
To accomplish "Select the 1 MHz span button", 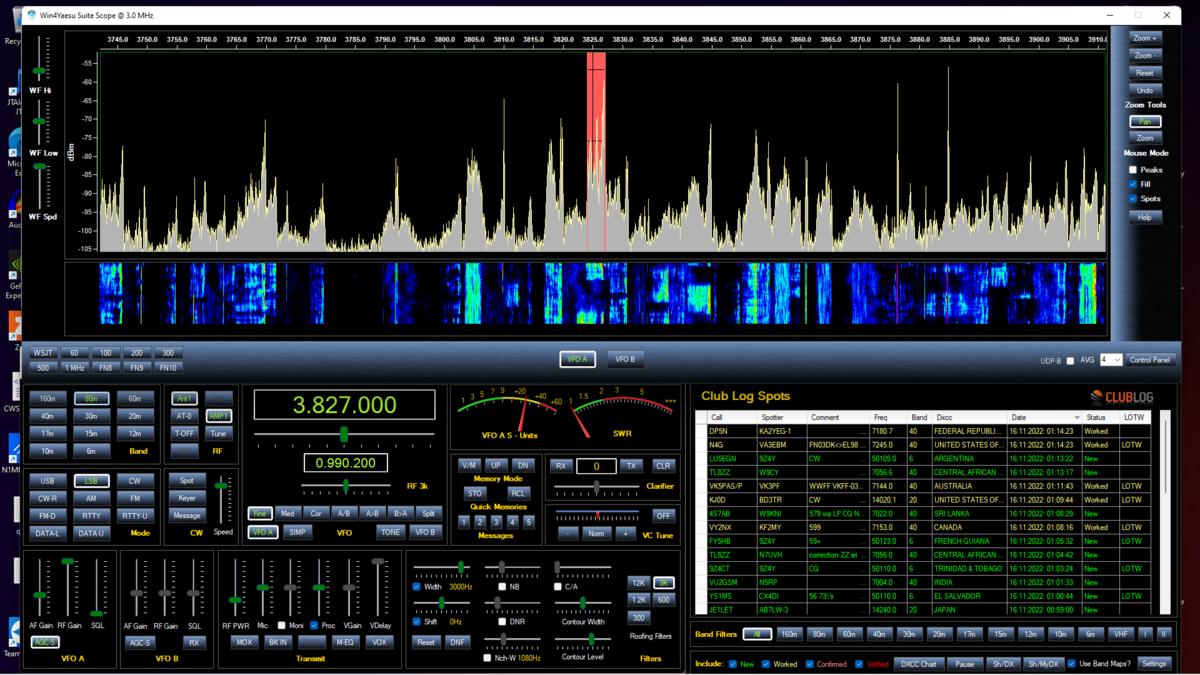I will point(74,367).
